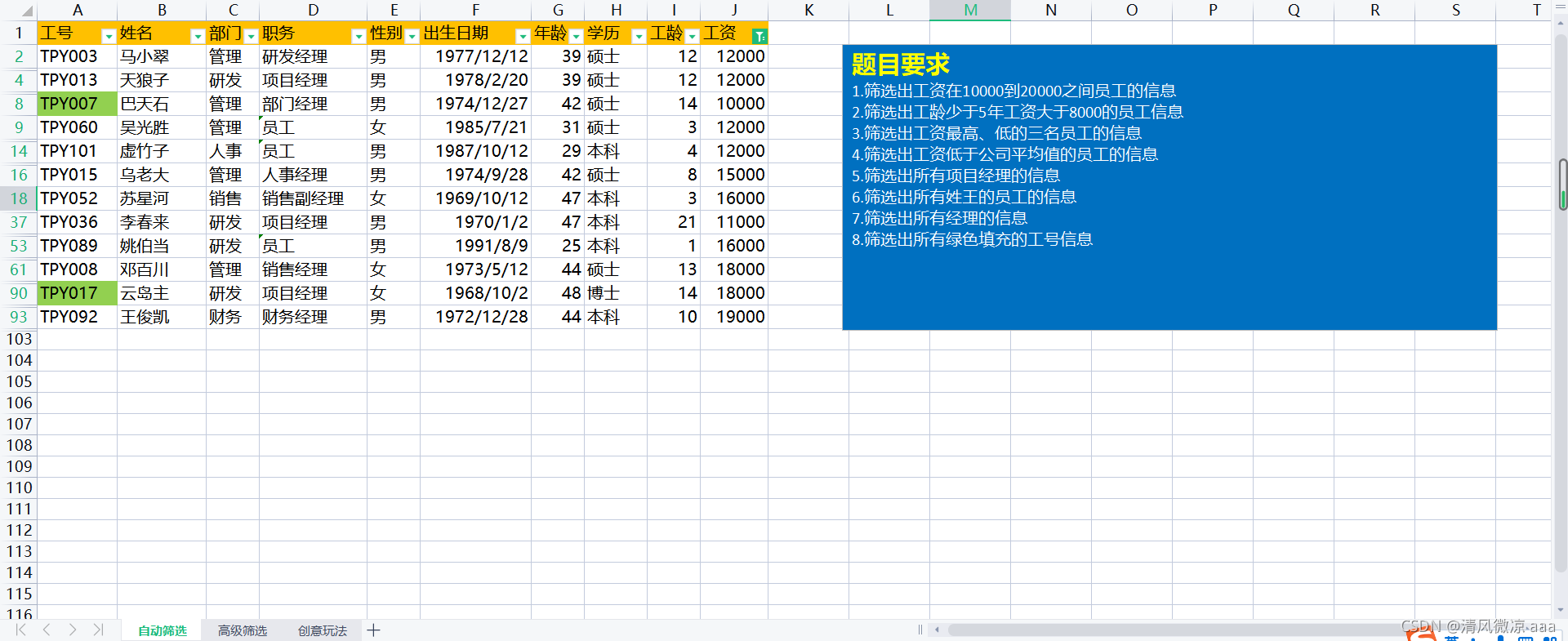Select column J header
This screenshot has height=641, width=1568.
[x=734, y=11]
